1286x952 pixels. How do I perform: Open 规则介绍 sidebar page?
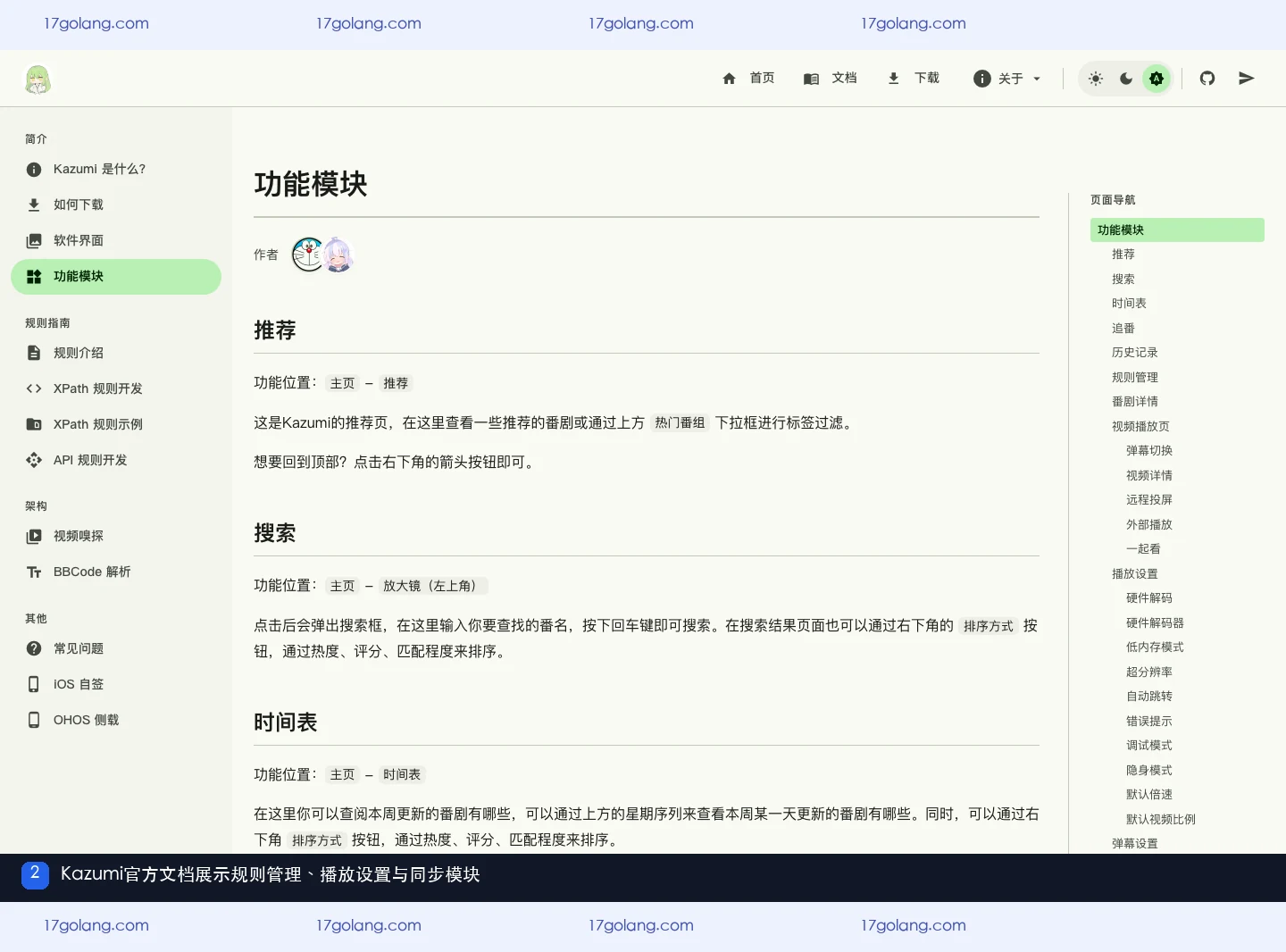click(116, 353)
